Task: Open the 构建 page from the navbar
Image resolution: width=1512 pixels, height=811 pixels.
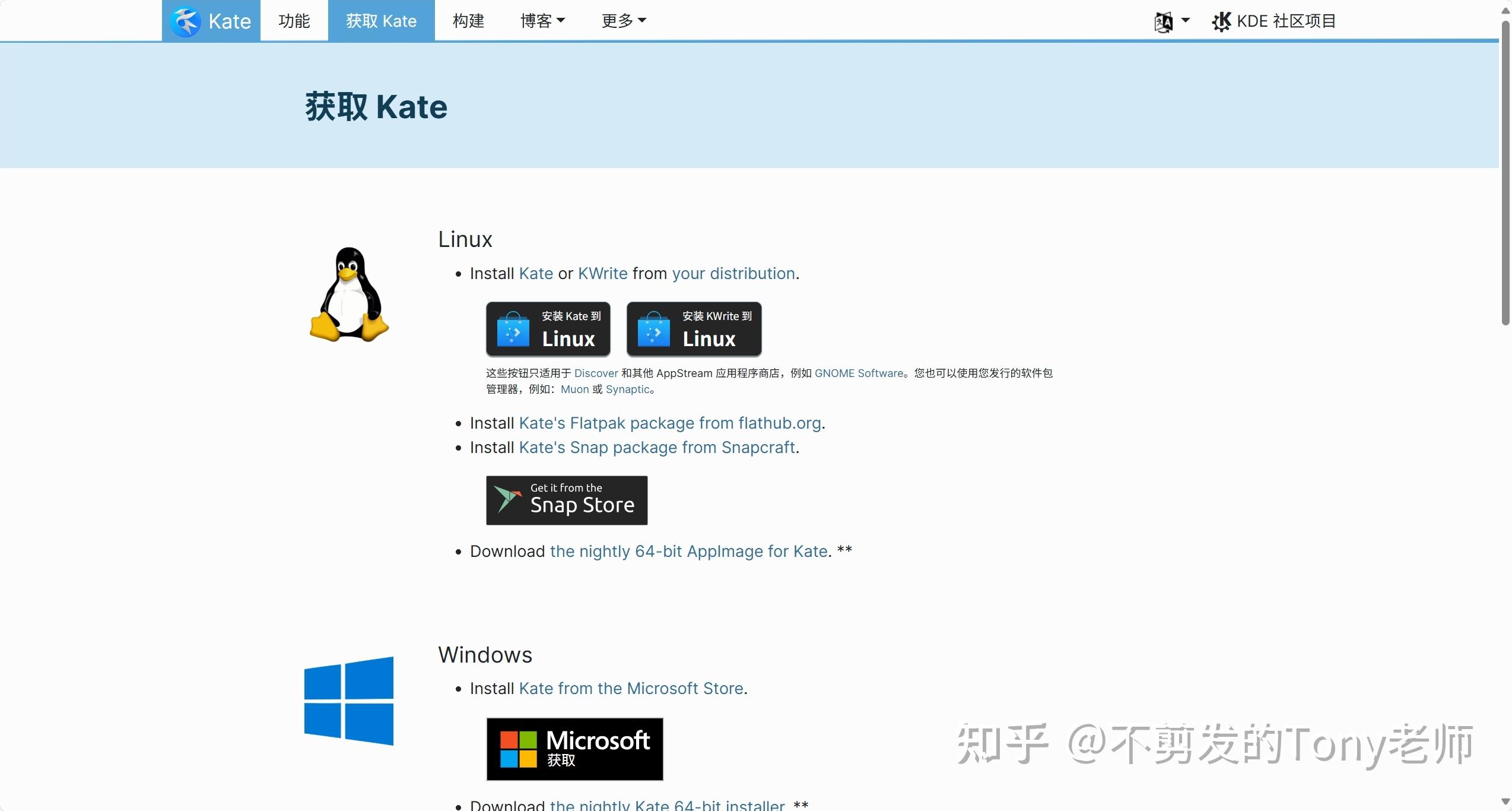Action: [x=468, y=20]
